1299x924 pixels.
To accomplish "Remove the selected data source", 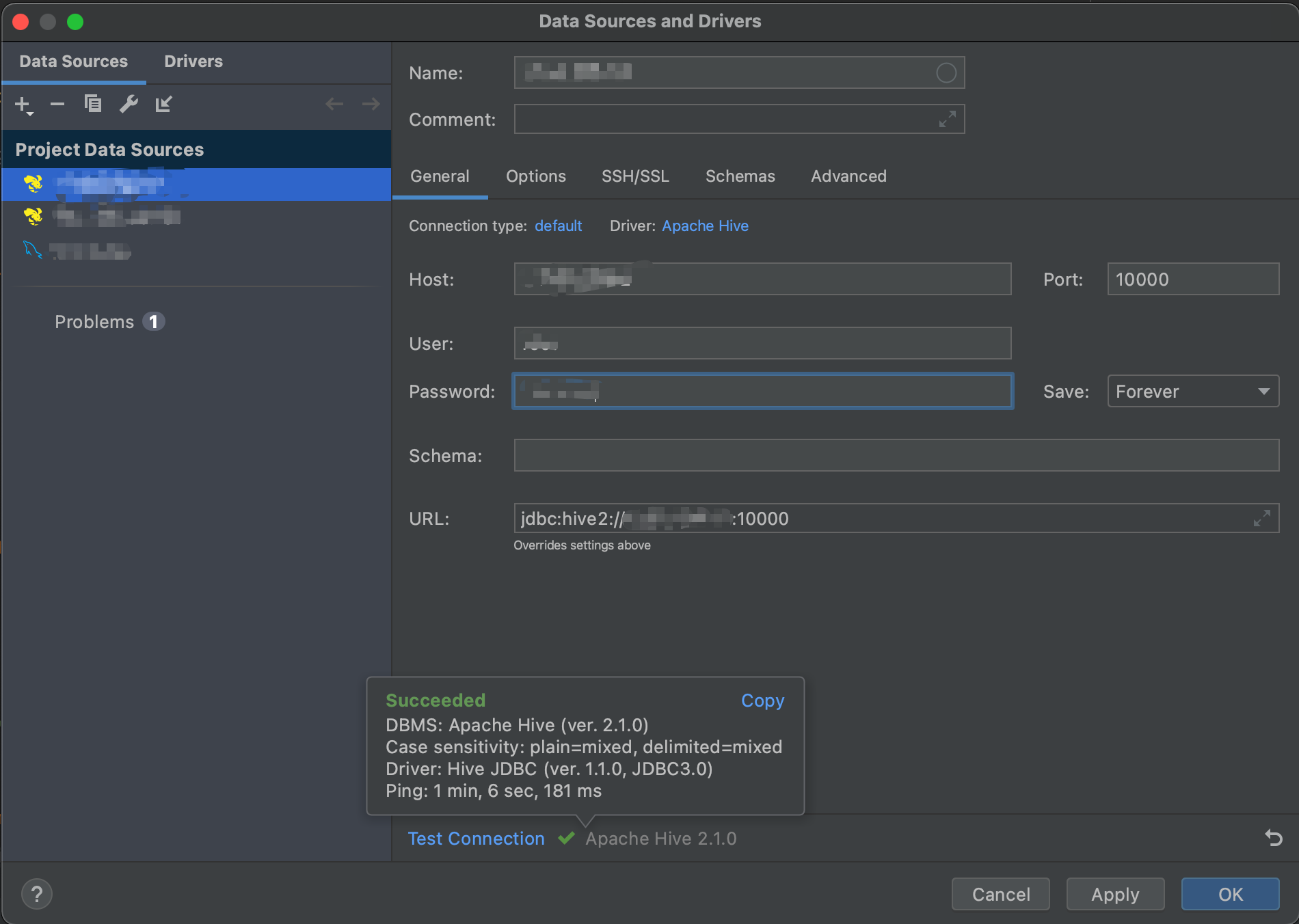I will 57,105.
